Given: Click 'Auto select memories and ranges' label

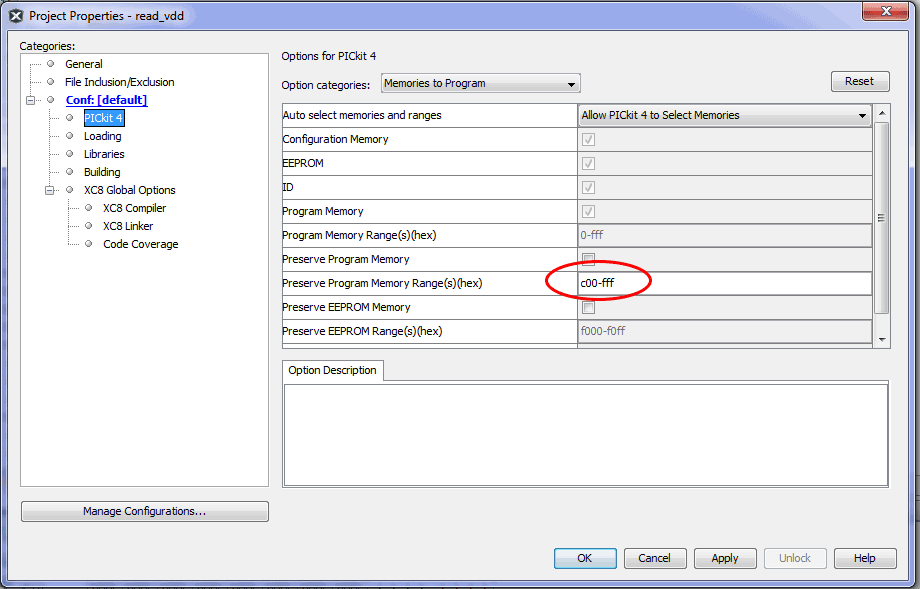Looking at the screenshot, I should coord(362,116).
